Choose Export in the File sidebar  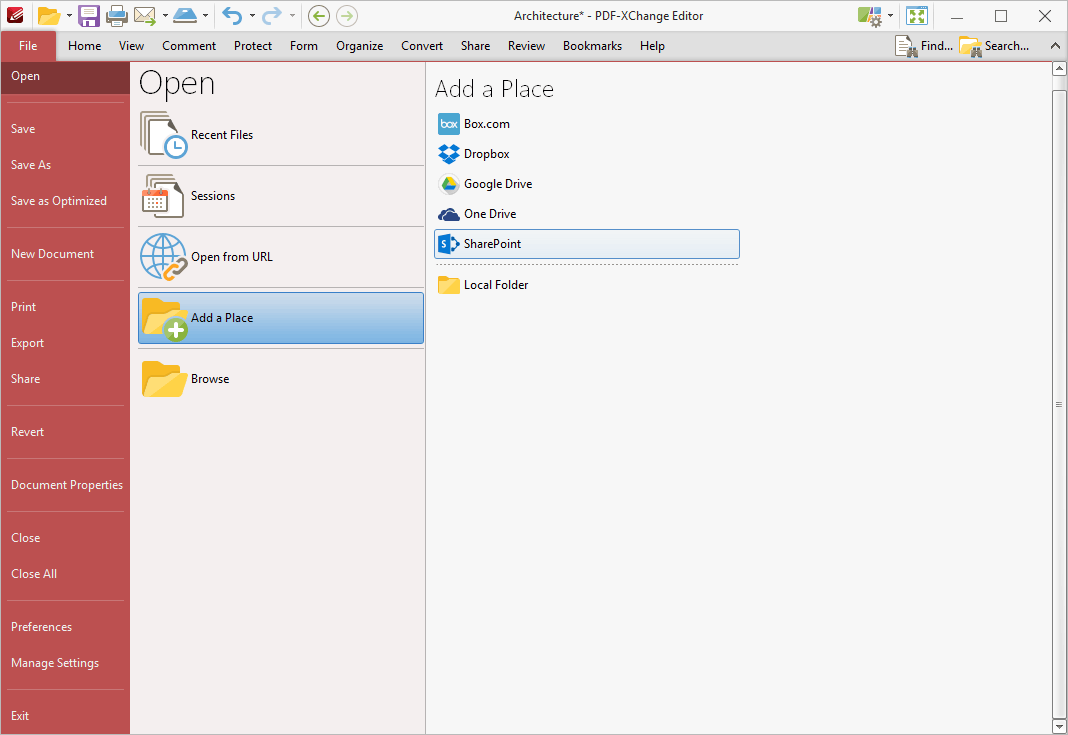tap(65, 343)
